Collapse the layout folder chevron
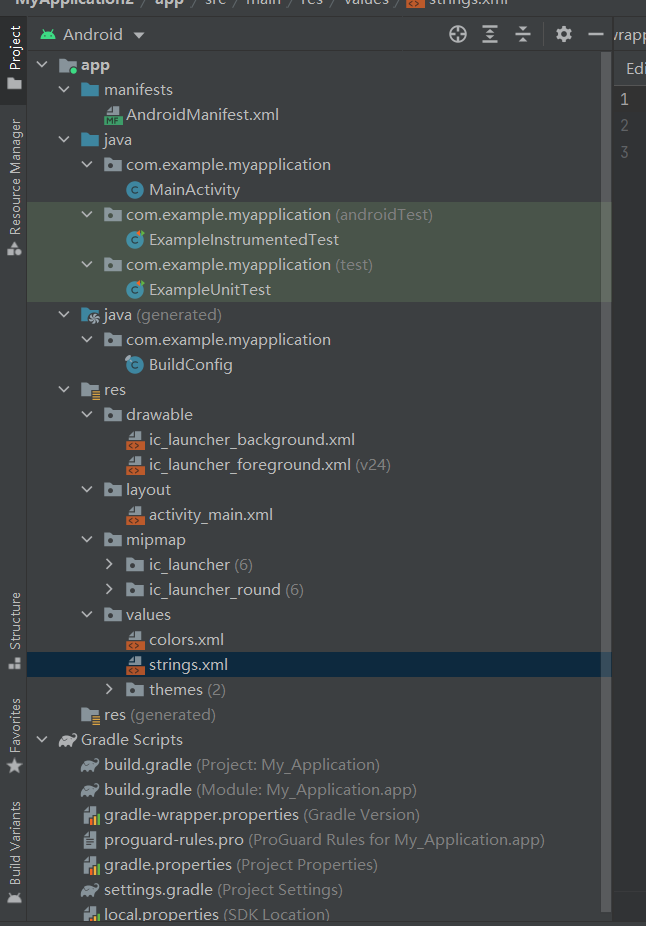 87,490
